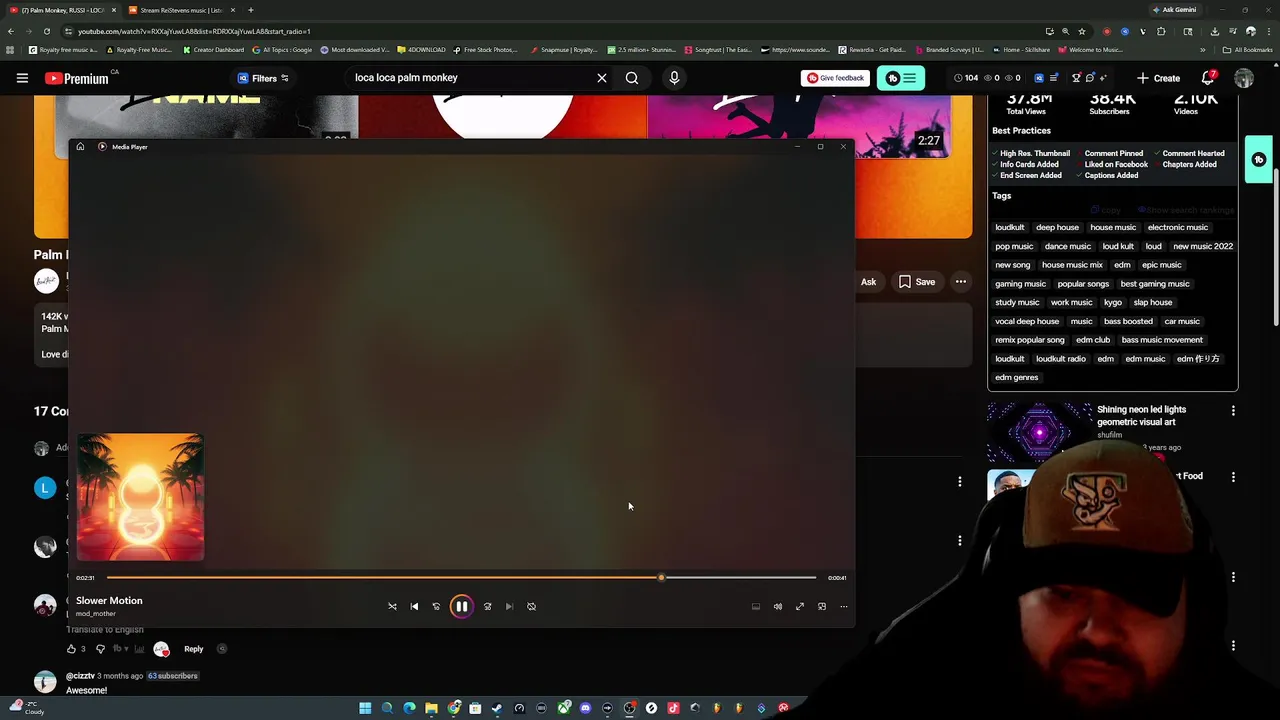Screen dimensions: 1280x720
Task: Click the YouTube search magnifier button
Action: point(632,78)
